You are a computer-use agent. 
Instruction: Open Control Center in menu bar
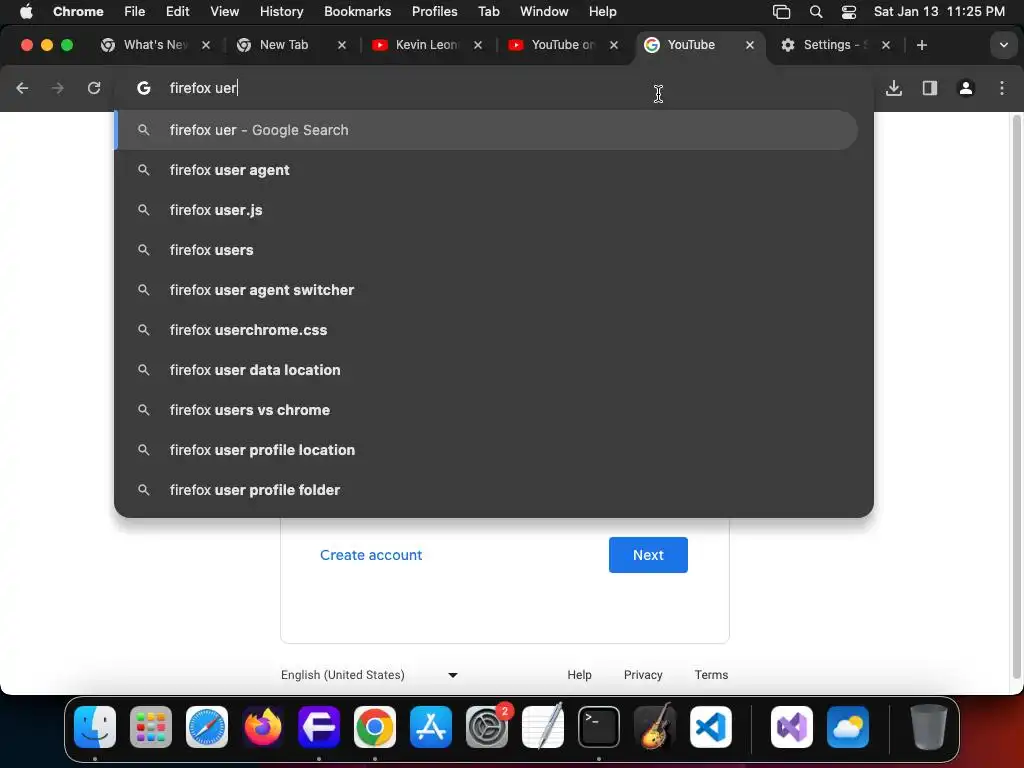pyautogui.click(x=848, y=12)
